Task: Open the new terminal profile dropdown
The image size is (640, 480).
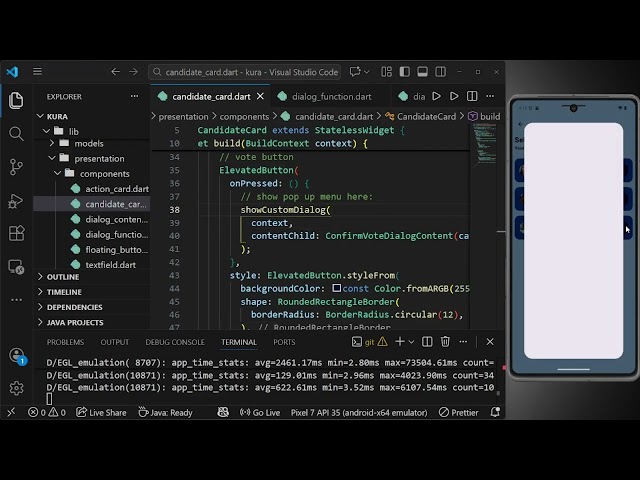Action: pos(411,342)
